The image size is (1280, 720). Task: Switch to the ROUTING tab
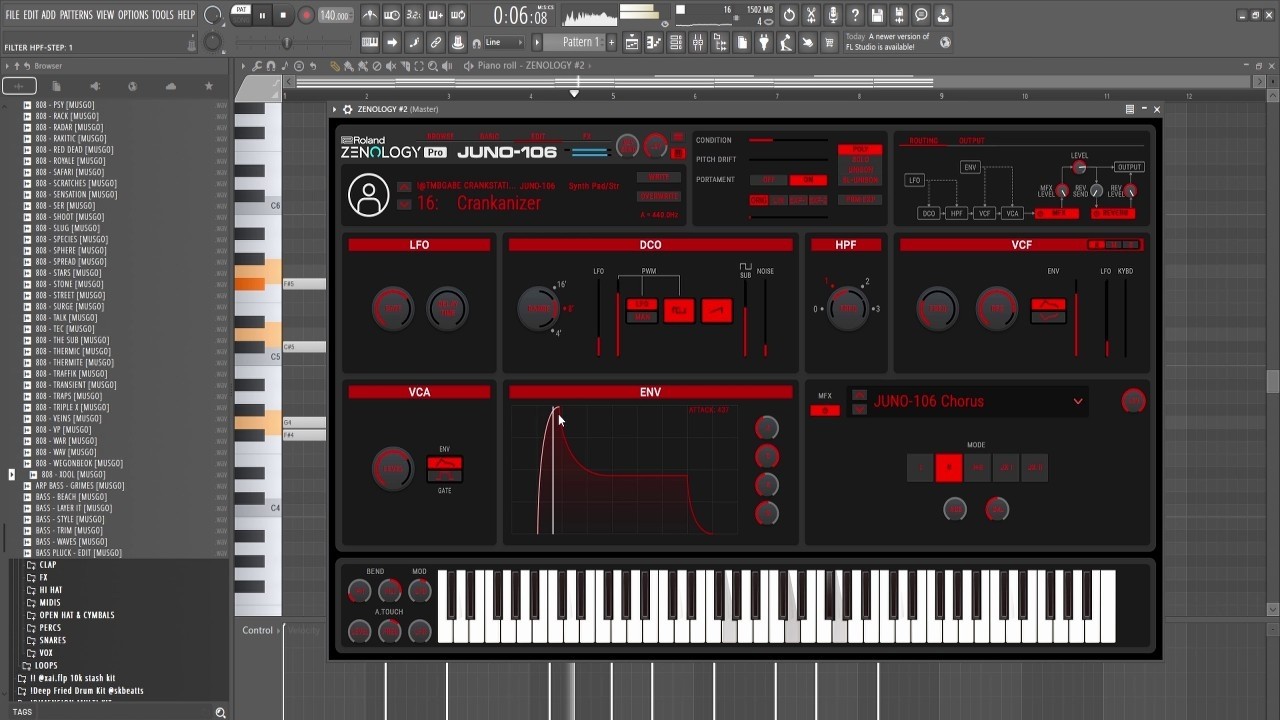(923, 141)
